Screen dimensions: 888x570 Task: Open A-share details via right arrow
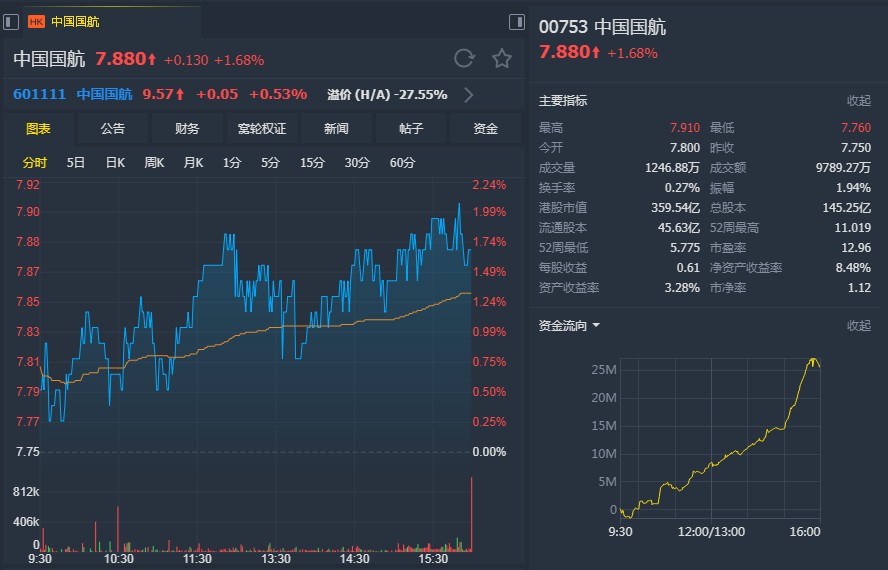coord(469,95)
